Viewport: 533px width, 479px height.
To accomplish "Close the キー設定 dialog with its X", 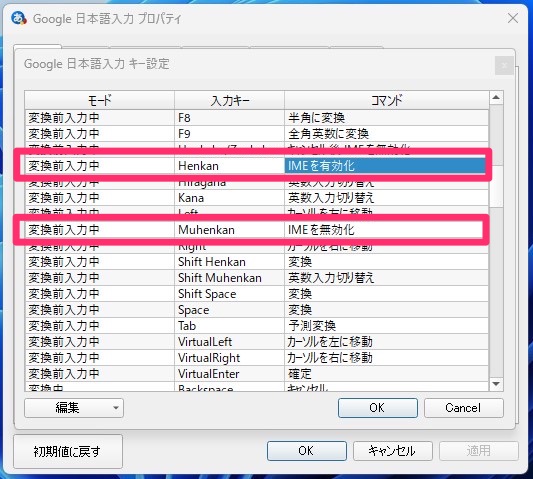I will point(504,65).
